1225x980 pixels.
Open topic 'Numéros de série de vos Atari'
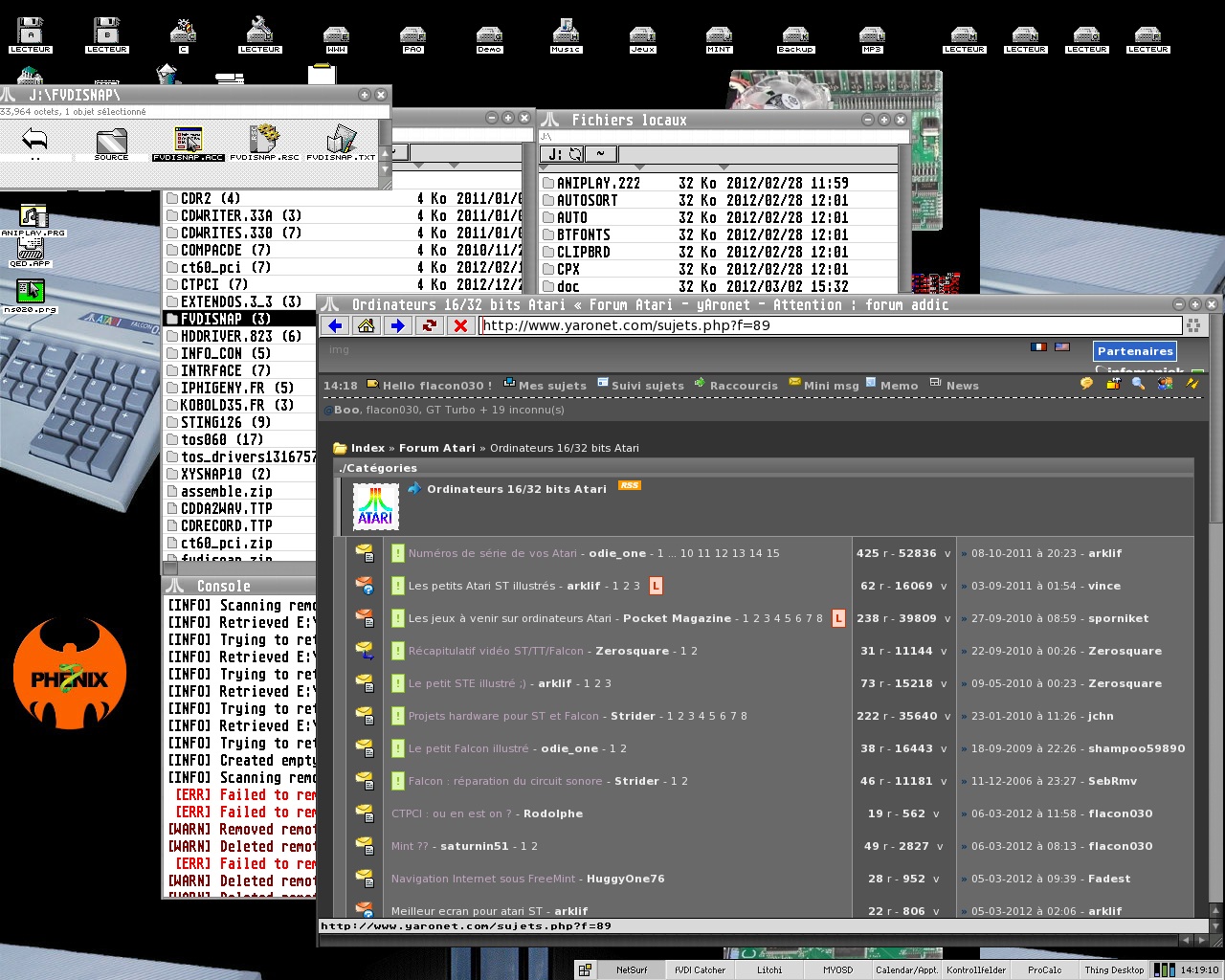coord(492,553)
